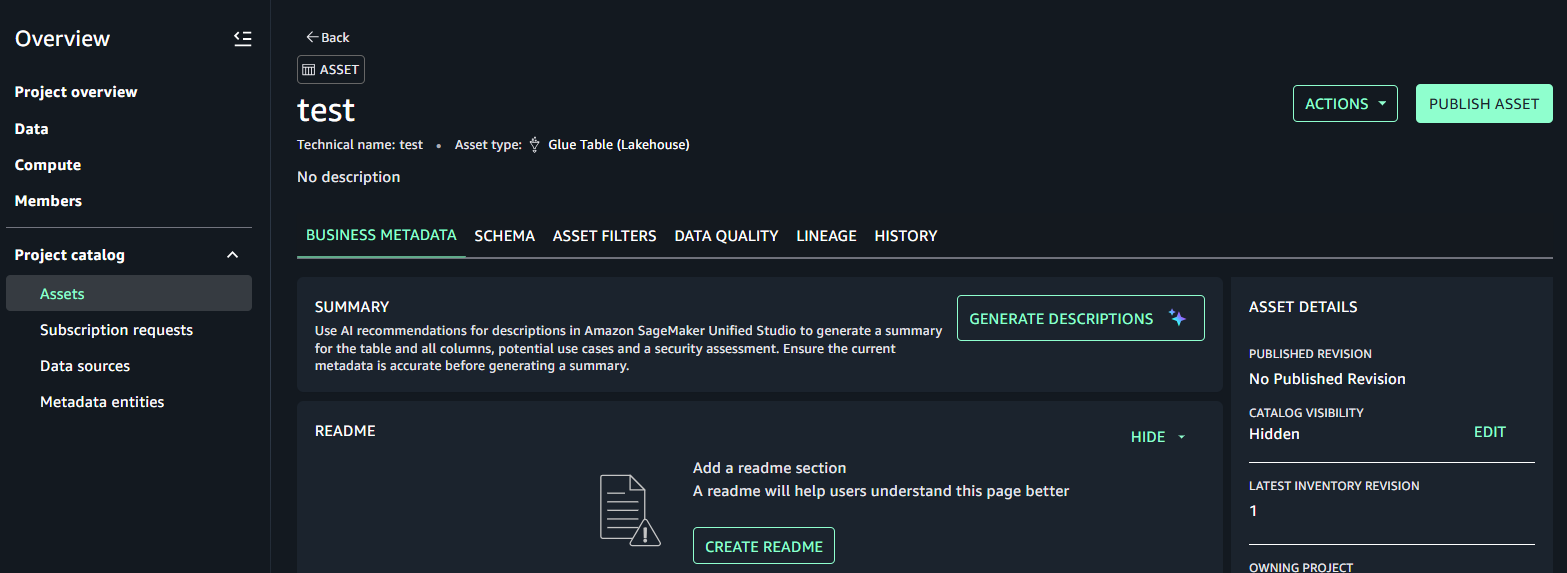Click the 'Glue Table (Lakehouse)' text
Image resolution: width=1567 pixels, height=573 pixels.
click(x=619, y=145)
